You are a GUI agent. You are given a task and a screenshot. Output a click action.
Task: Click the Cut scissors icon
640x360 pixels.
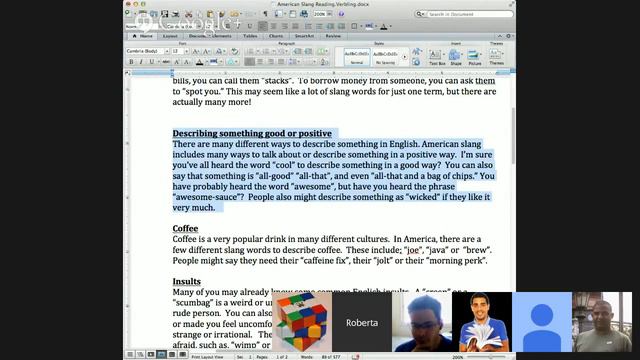tap(189, 14)
